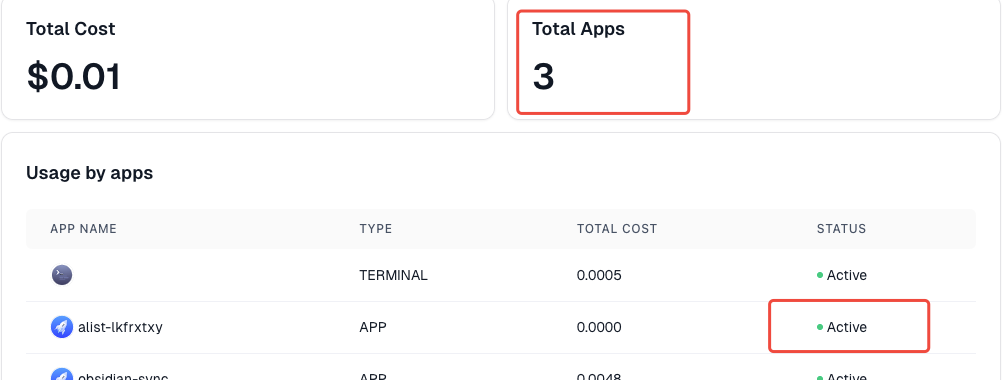
Task: Click the rocket icon beside obsidian-sync
Action: coord(62,375)
